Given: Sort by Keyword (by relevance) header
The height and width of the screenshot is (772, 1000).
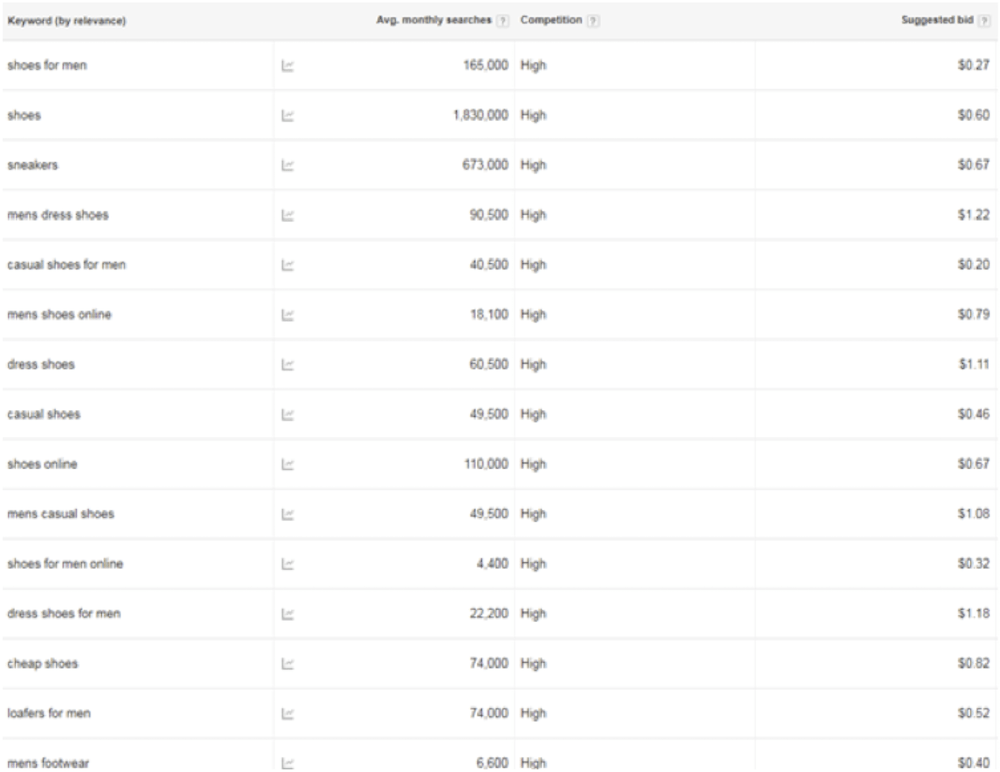Looking at the screenshot, I should coord(66,23).
